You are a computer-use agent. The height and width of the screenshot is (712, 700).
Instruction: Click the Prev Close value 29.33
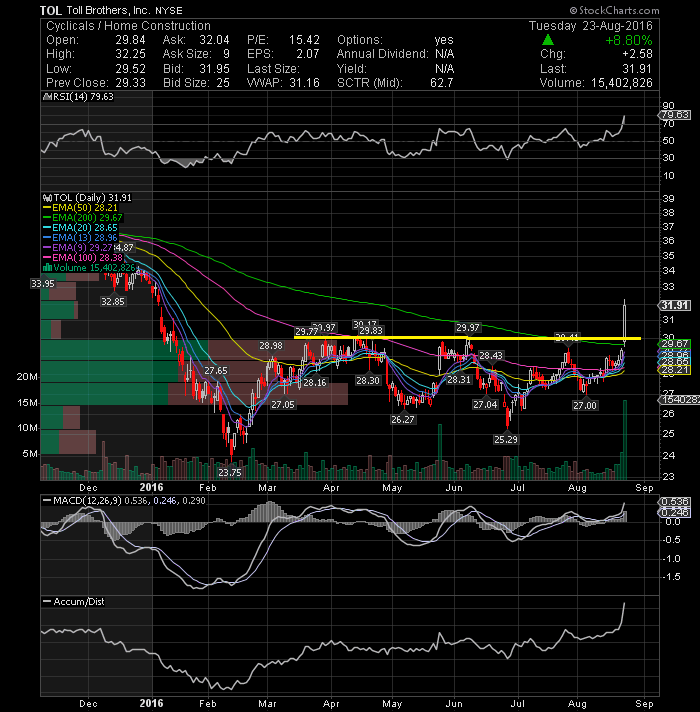tap(130, 83)
